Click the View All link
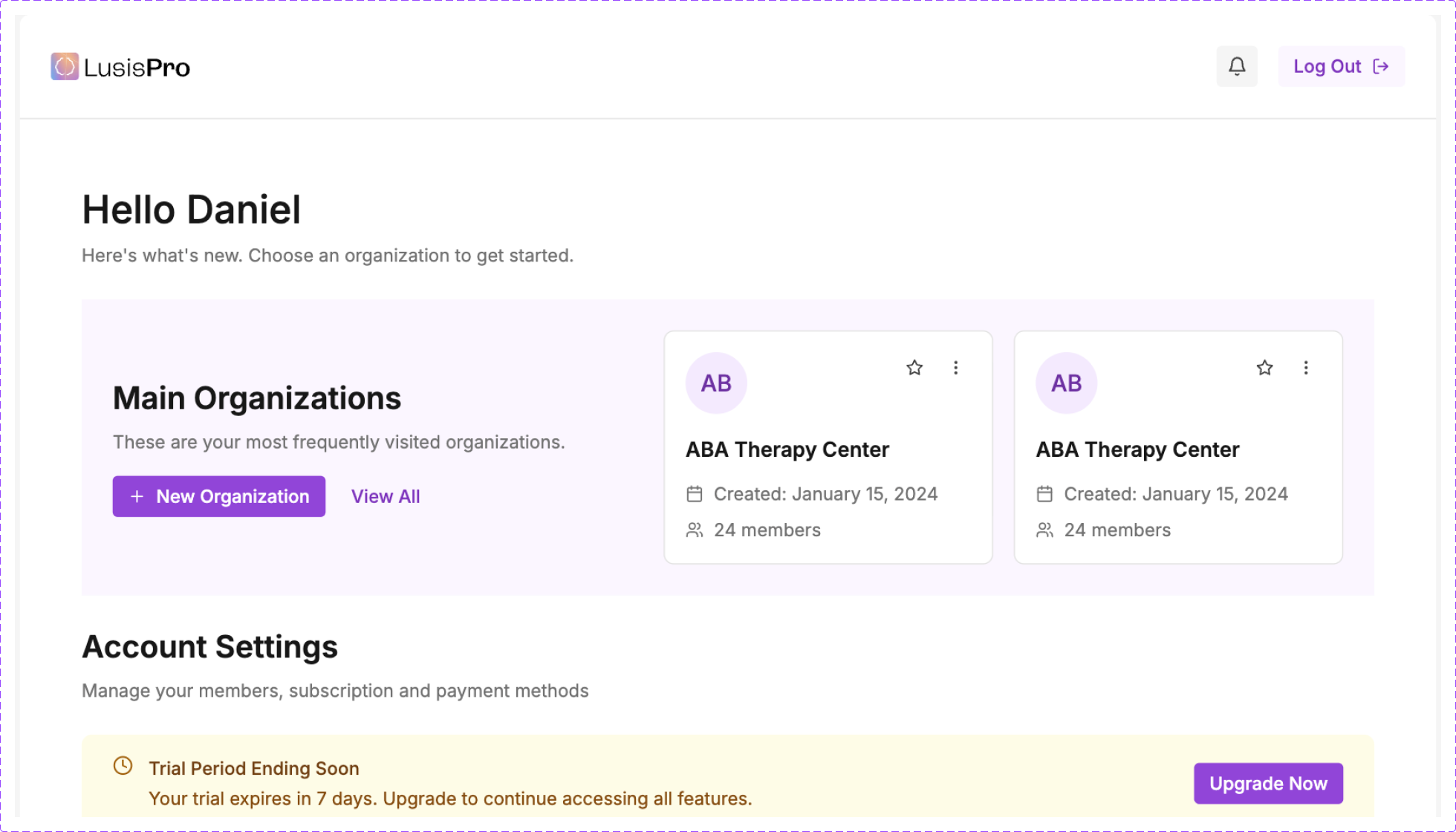The image size is (1456, 832). 386,496
